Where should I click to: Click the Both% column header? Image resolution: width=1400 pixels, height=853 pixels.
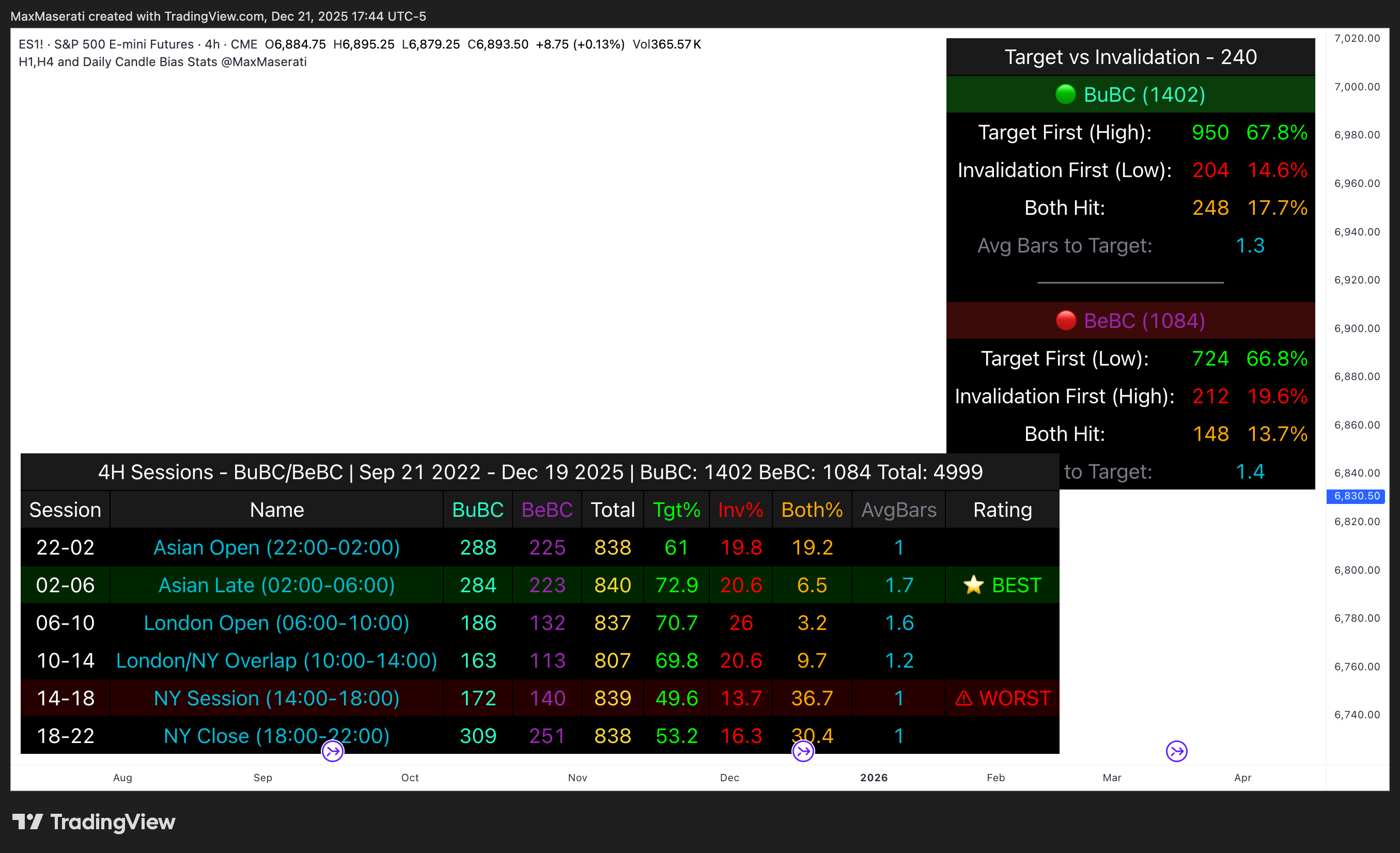coord(812,510)
